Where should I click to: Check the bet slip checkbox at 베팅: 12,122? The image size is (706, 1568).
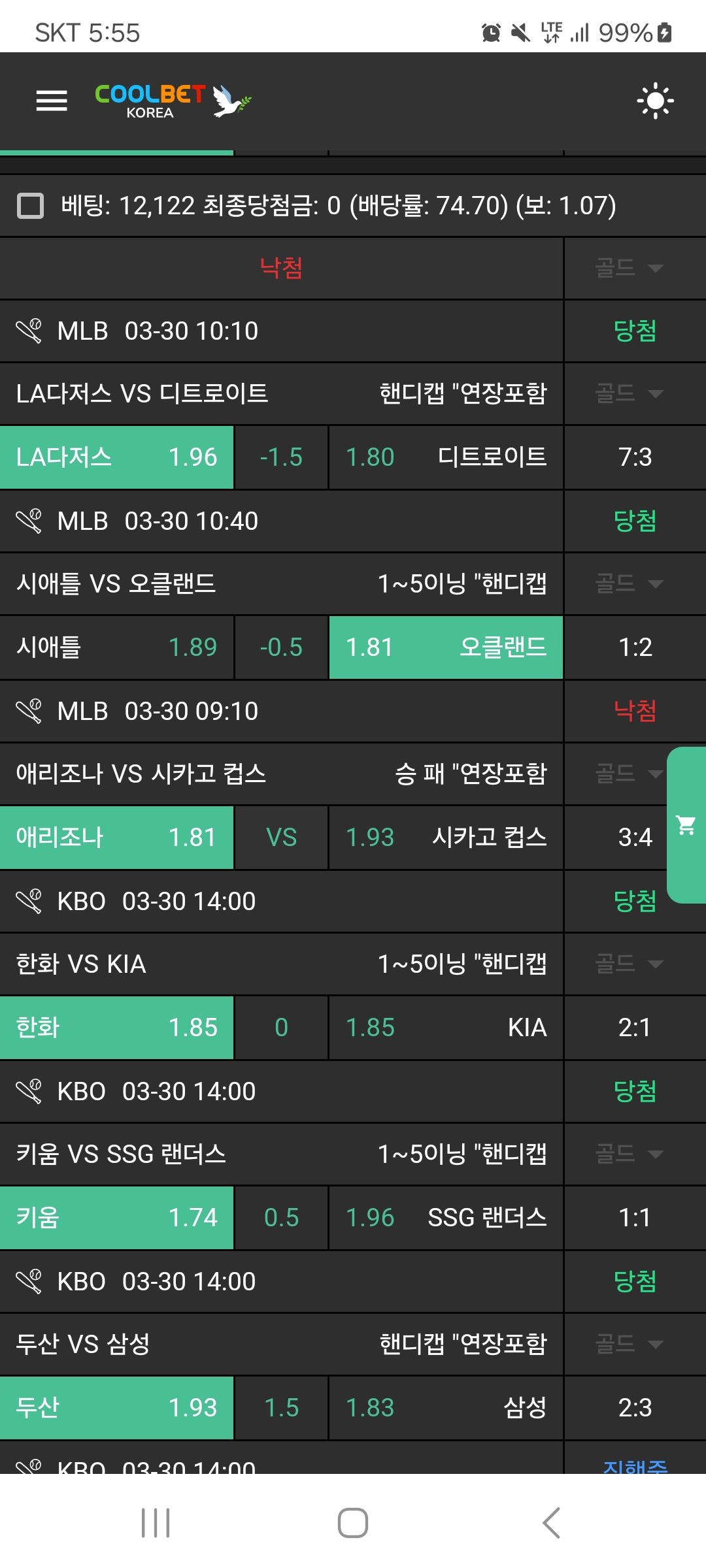(x=30, y=206)
